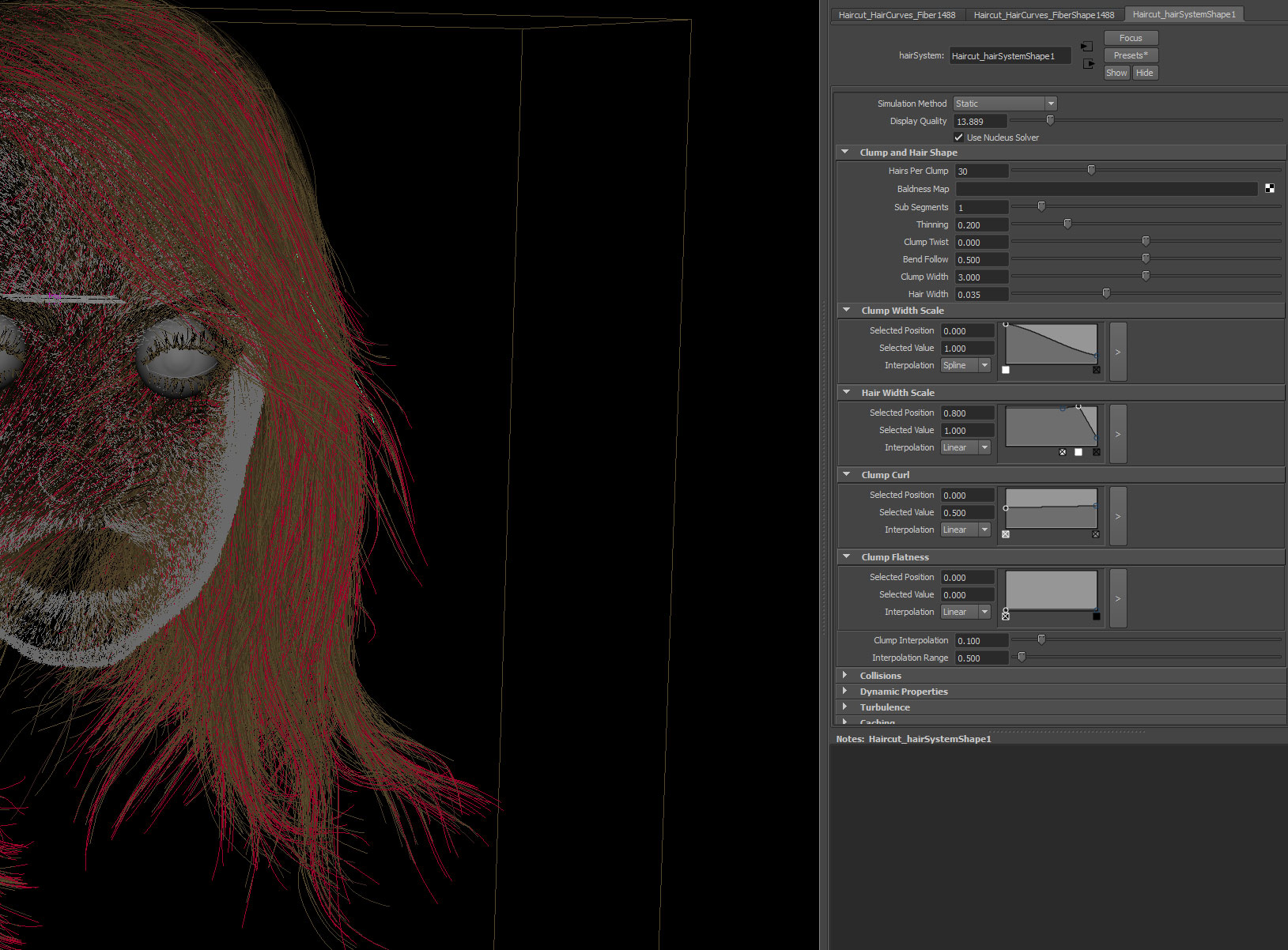Click the Thinning slider handle
The height and width of the screenshot is (950, 1288).
coord(1067,224)
